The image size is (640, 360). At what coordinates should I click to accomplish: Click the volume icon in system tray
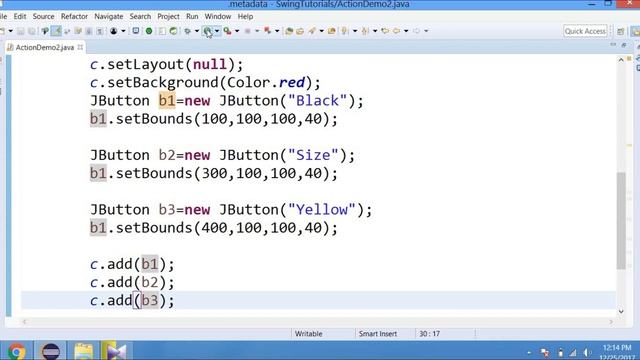[x=587, y=353]
